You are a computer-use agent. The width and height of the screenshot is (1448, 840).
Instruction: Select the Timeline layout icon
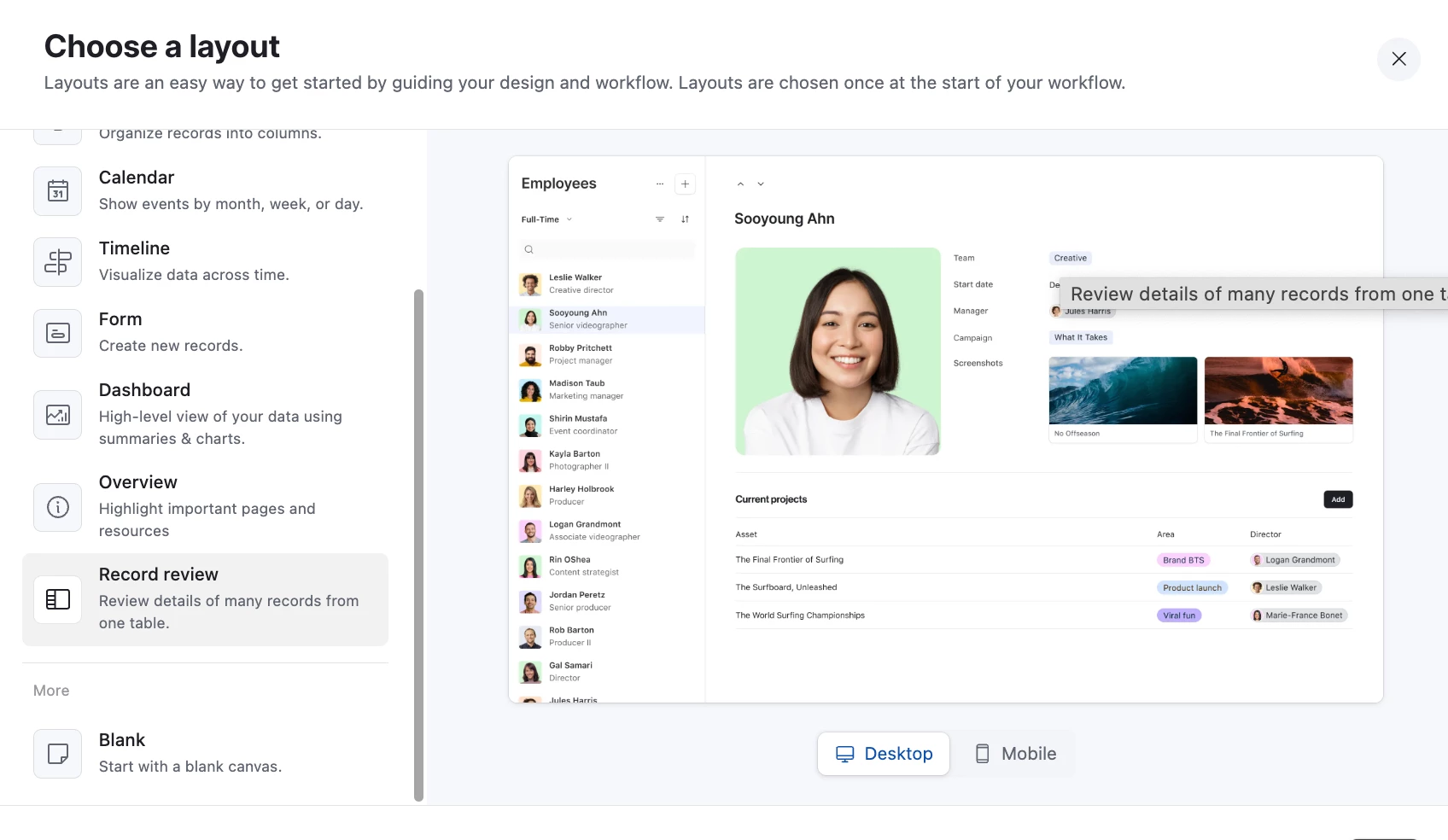58,261
